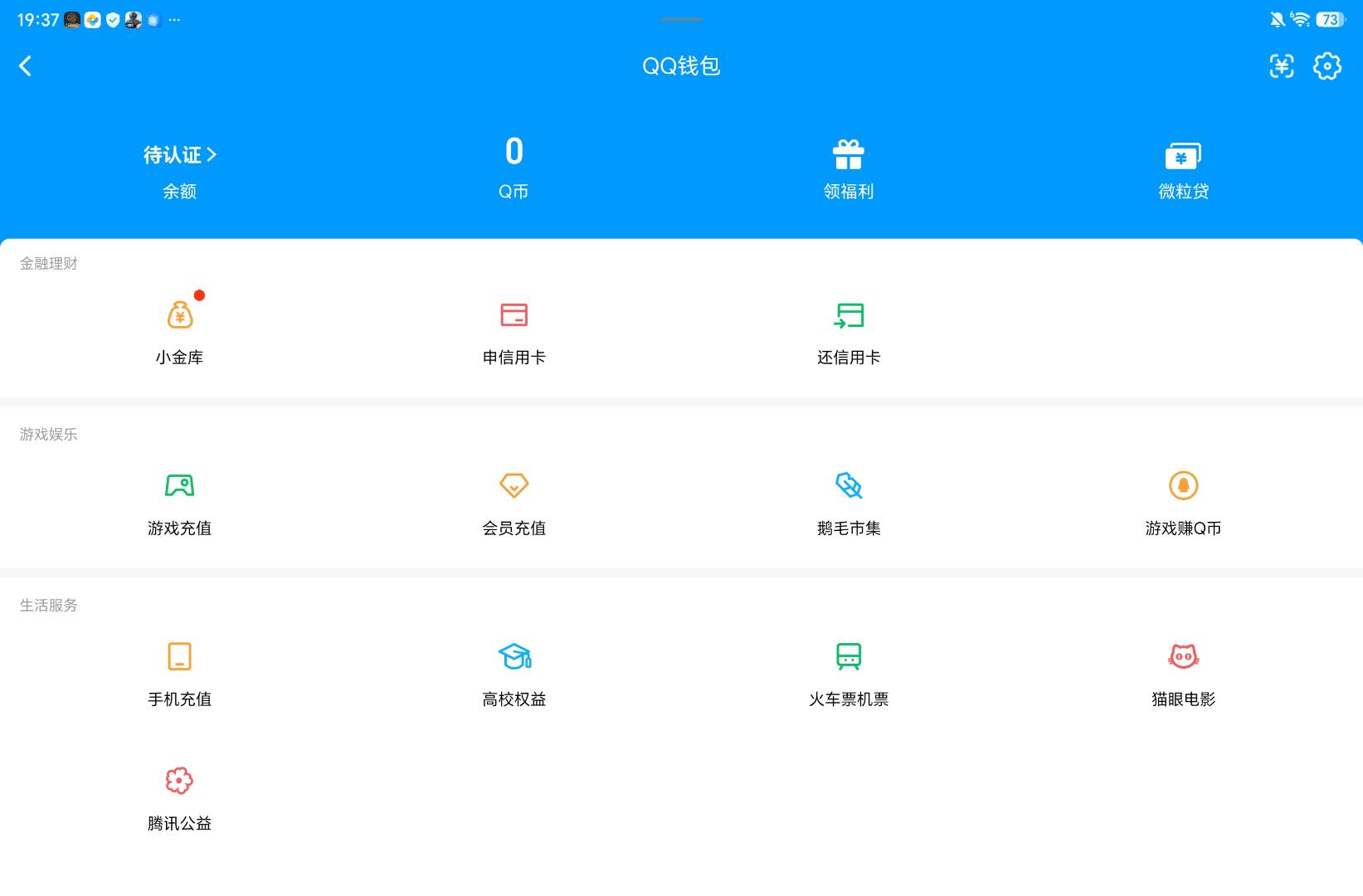
Task: Open the payment code scan icon
Action: coord(1282,66)
